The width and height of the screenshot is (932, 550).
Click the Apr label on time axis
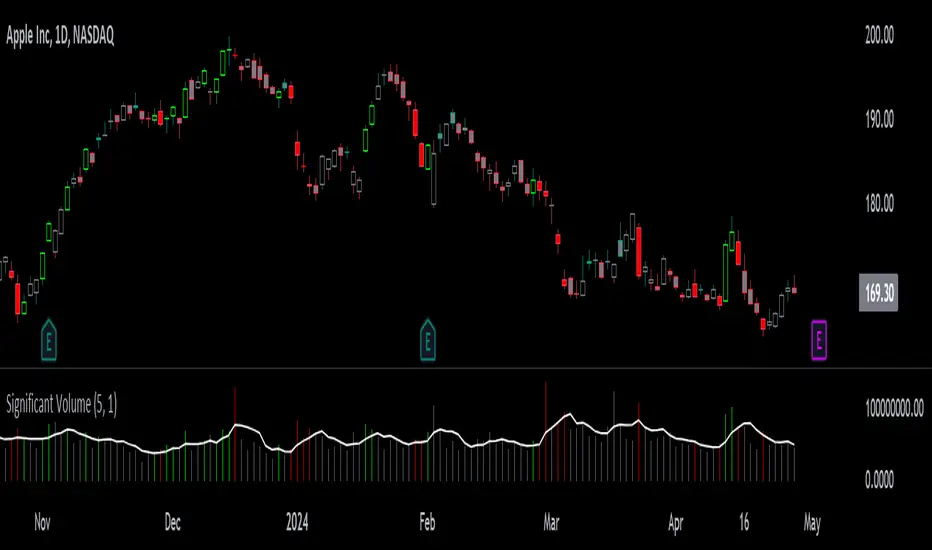[x=676, y=523]
